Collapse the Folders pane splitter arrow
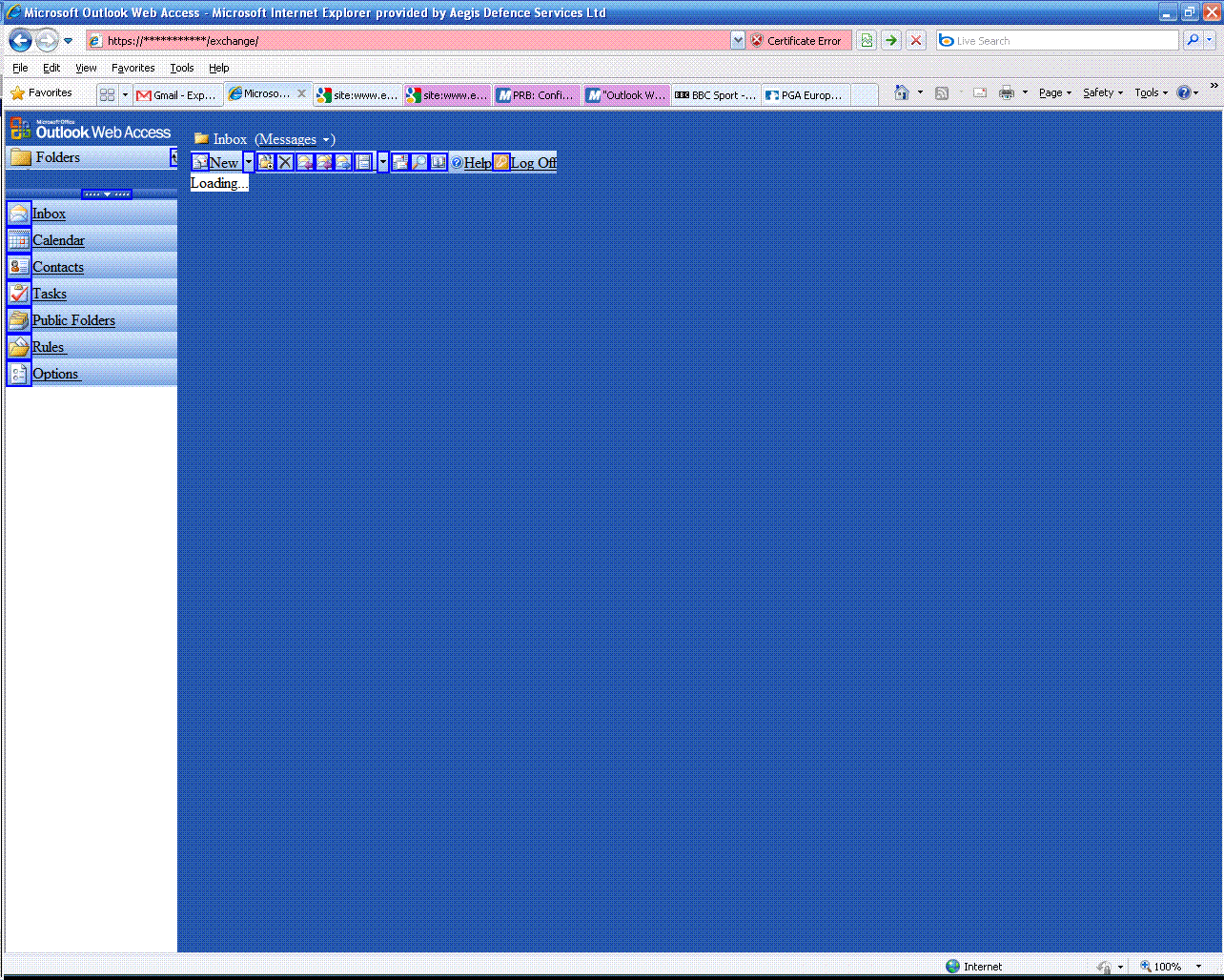 click(107, 194)
